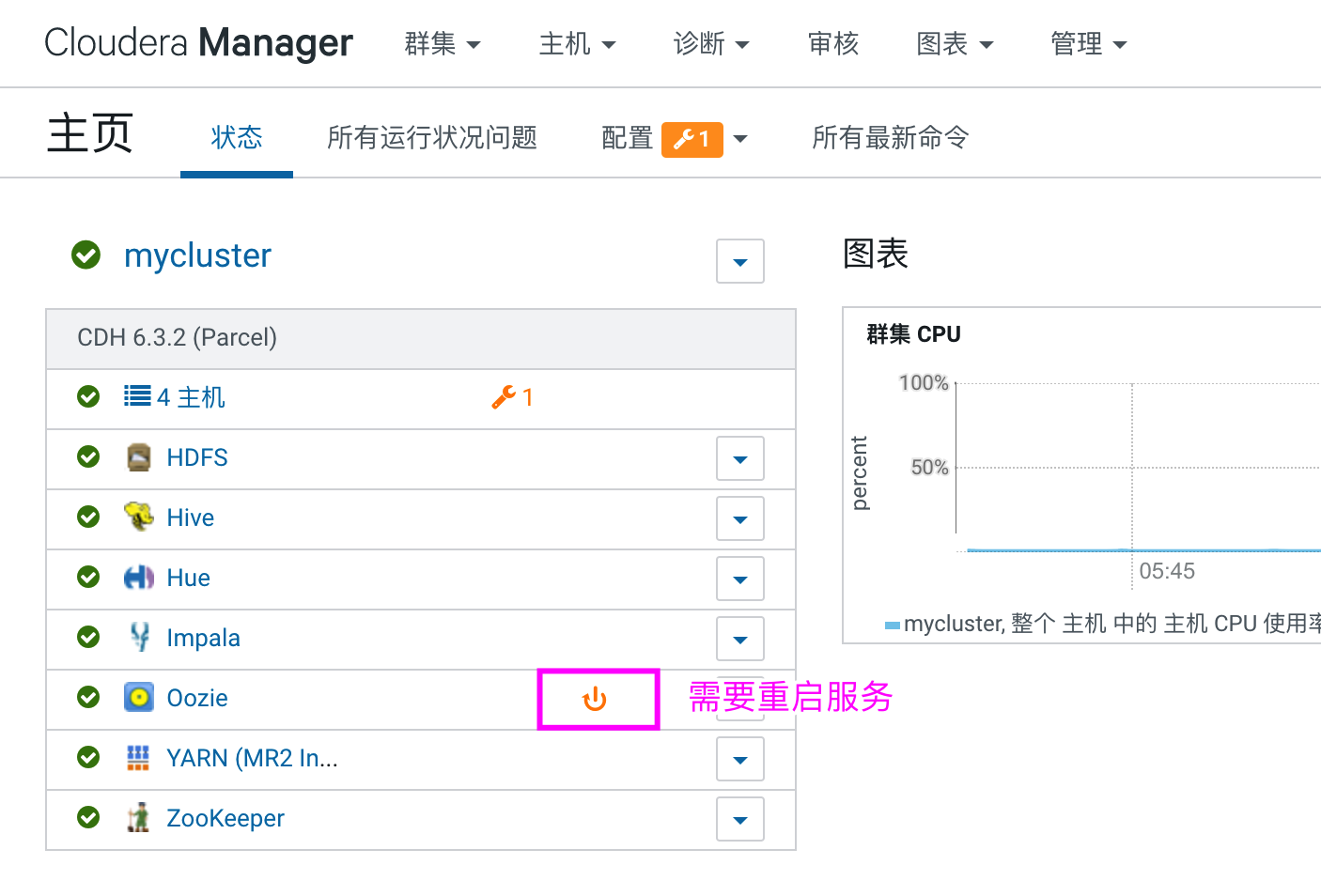Image resolution: width=1321 pixels, height=896 pixels.
Task: Click the 群集 CPU chart title
Action: point(913,334)
